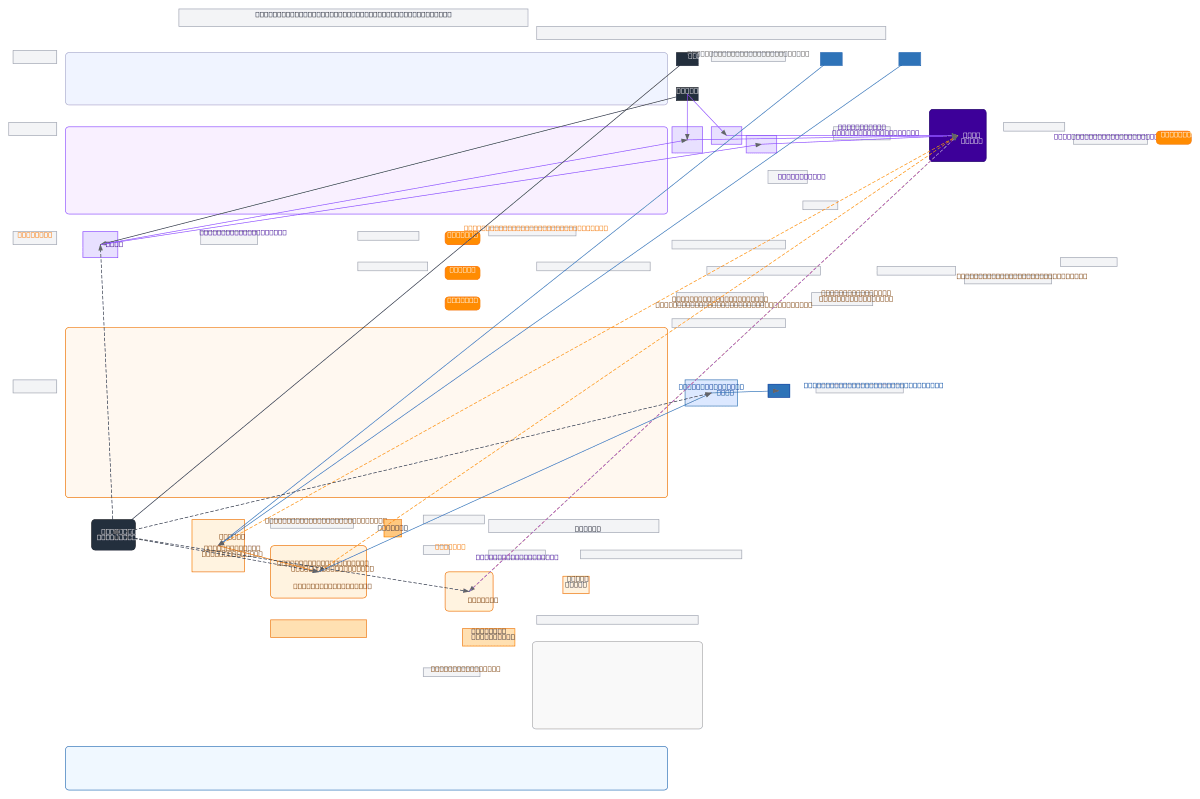Select the small solid blue square beside the light-blue node
1200x799 pixels.
[778, 391]
